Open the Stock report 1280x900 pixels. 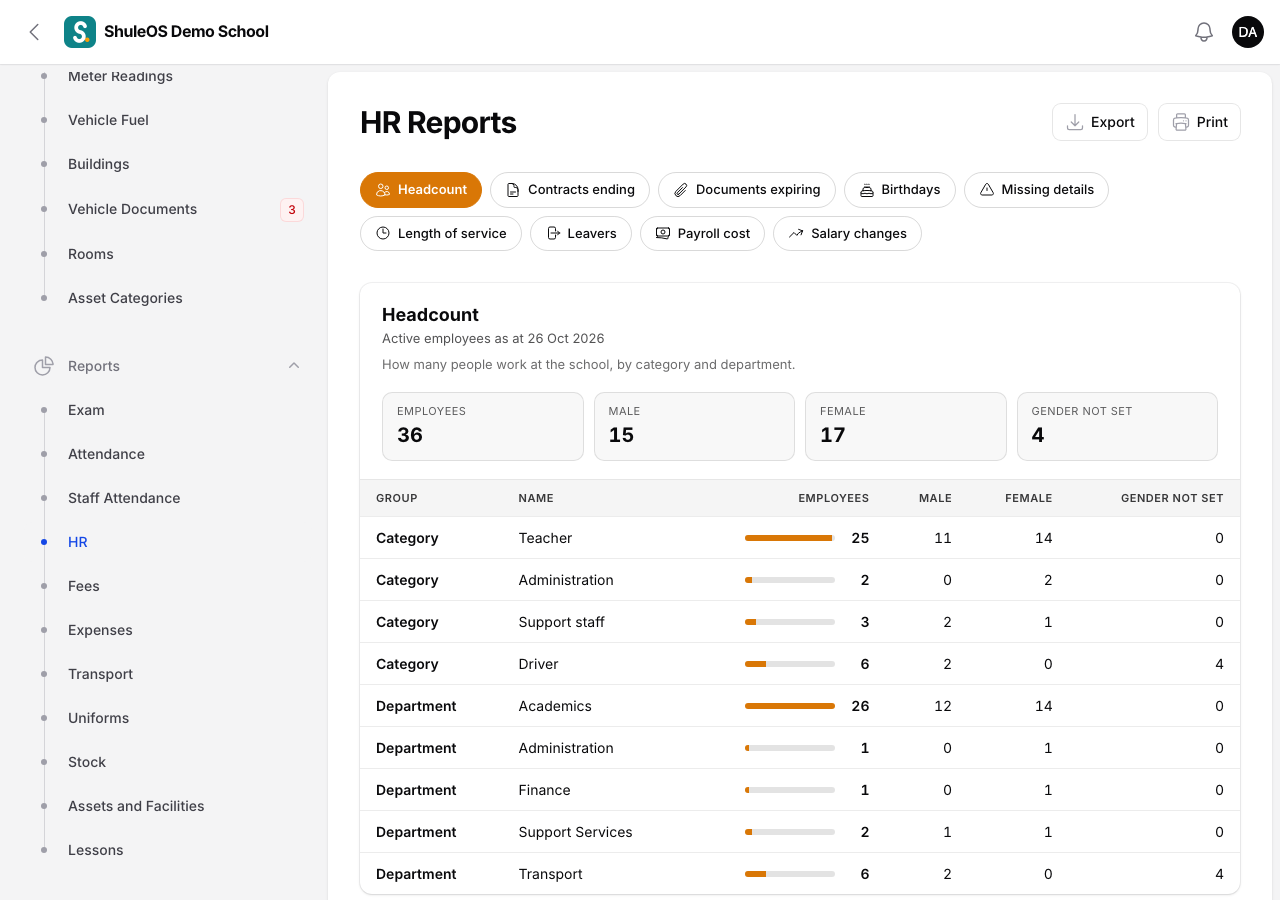87,762
